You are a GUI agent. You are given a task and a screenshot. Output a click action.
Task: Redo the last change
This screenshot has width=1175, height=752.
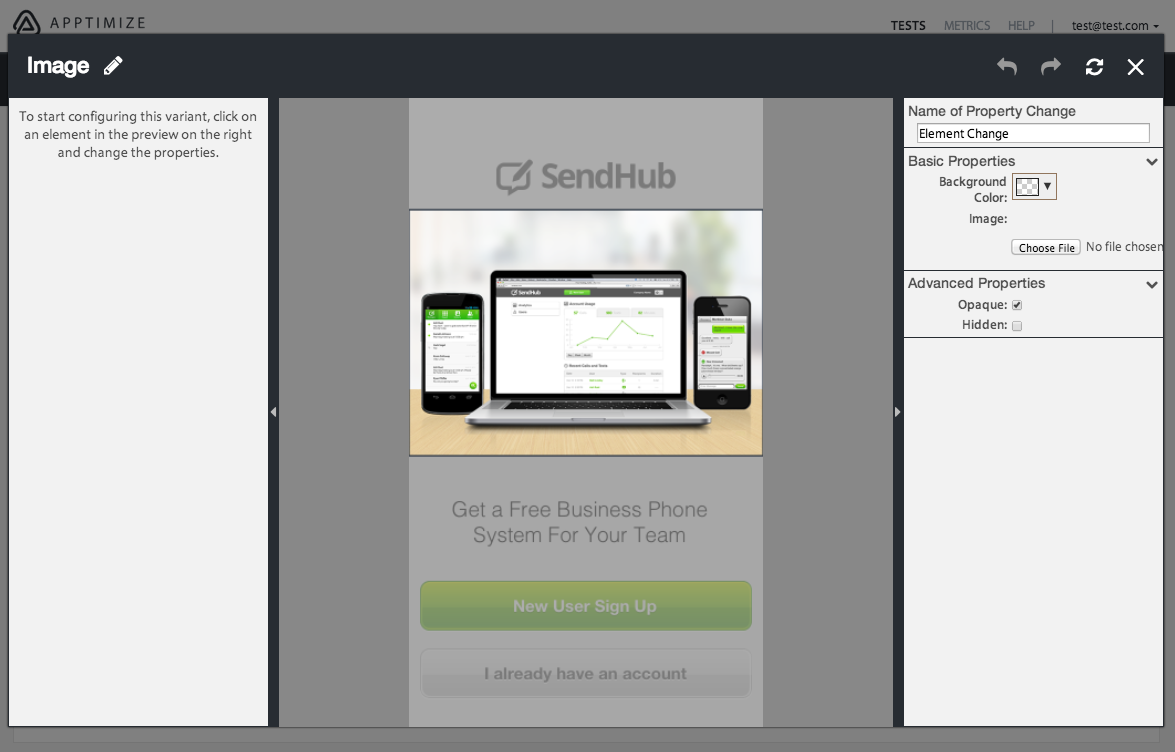[x=1051, y=67]
